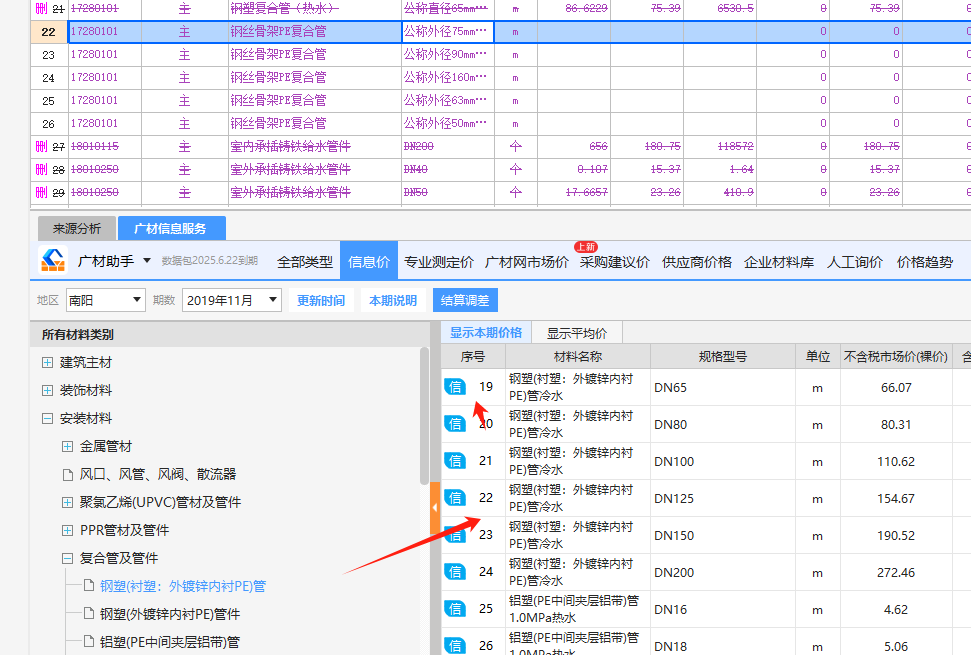Click the 信 badge for DN18 row

click(455, 646)
